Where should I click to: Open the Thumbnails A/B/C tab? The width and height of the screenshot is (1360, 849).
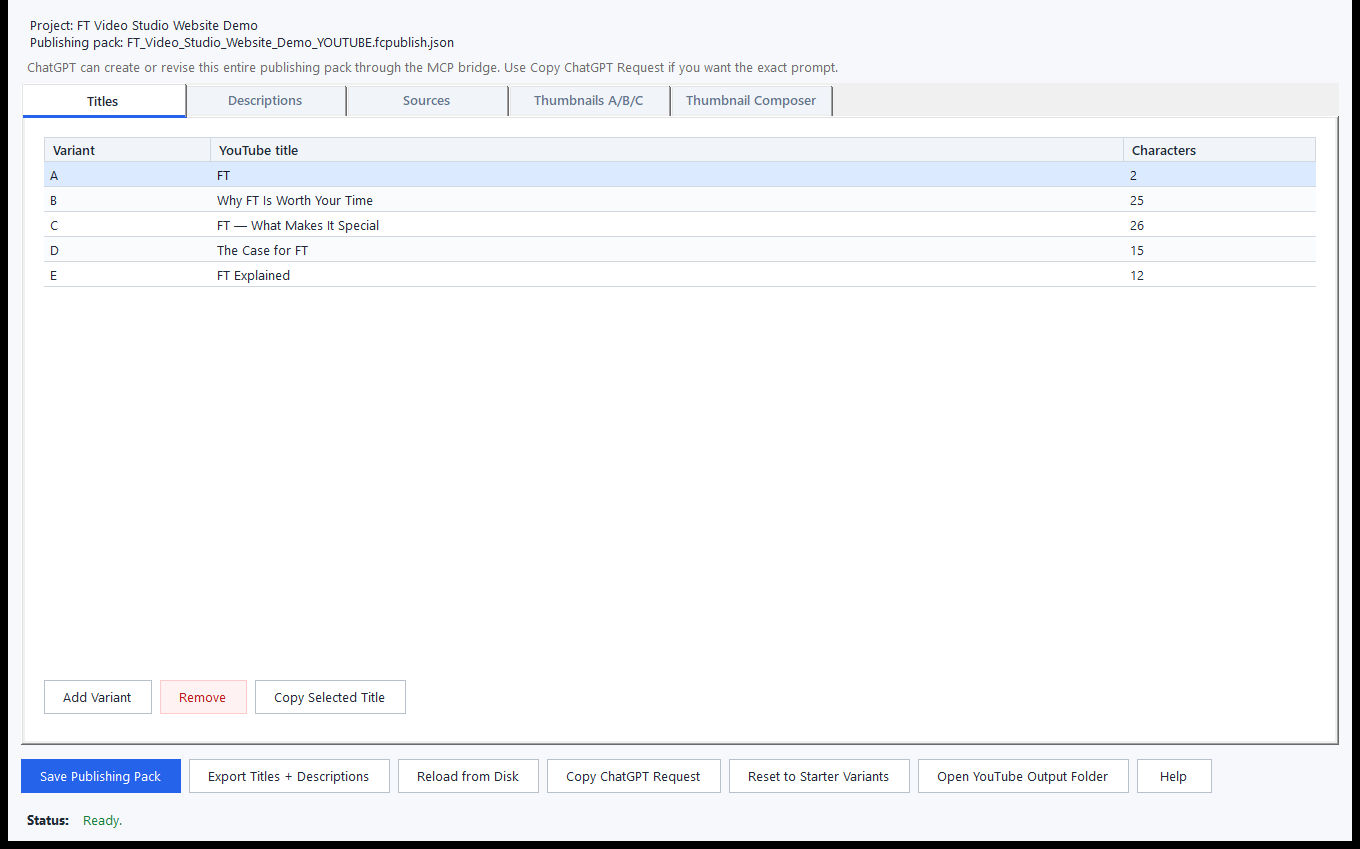[589, 101]
